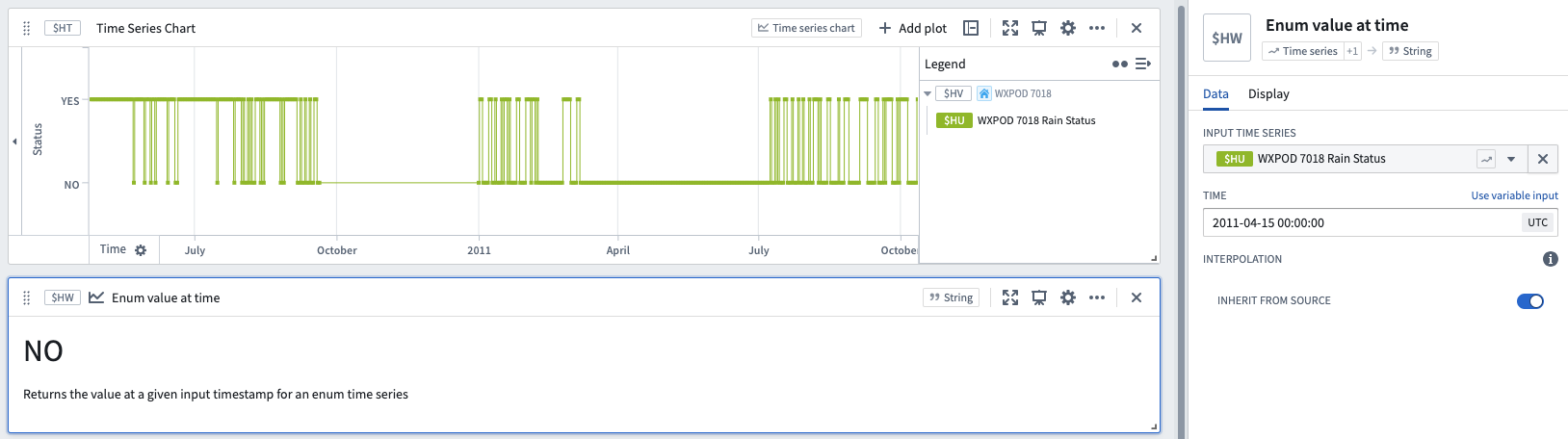The height and width of the screenshot is (439, 1568).
Task: Collapse the WXPOD 7018 legend group
Action: click(928, 93)
